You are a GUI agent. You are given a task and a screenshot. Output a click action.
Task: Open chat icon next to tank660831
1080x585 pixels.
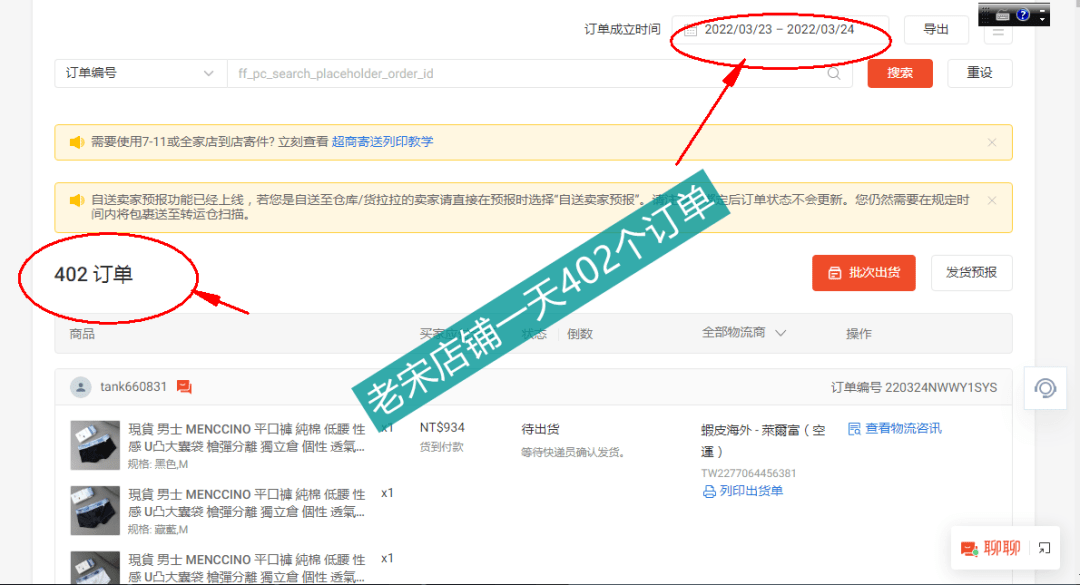[184, 387]
